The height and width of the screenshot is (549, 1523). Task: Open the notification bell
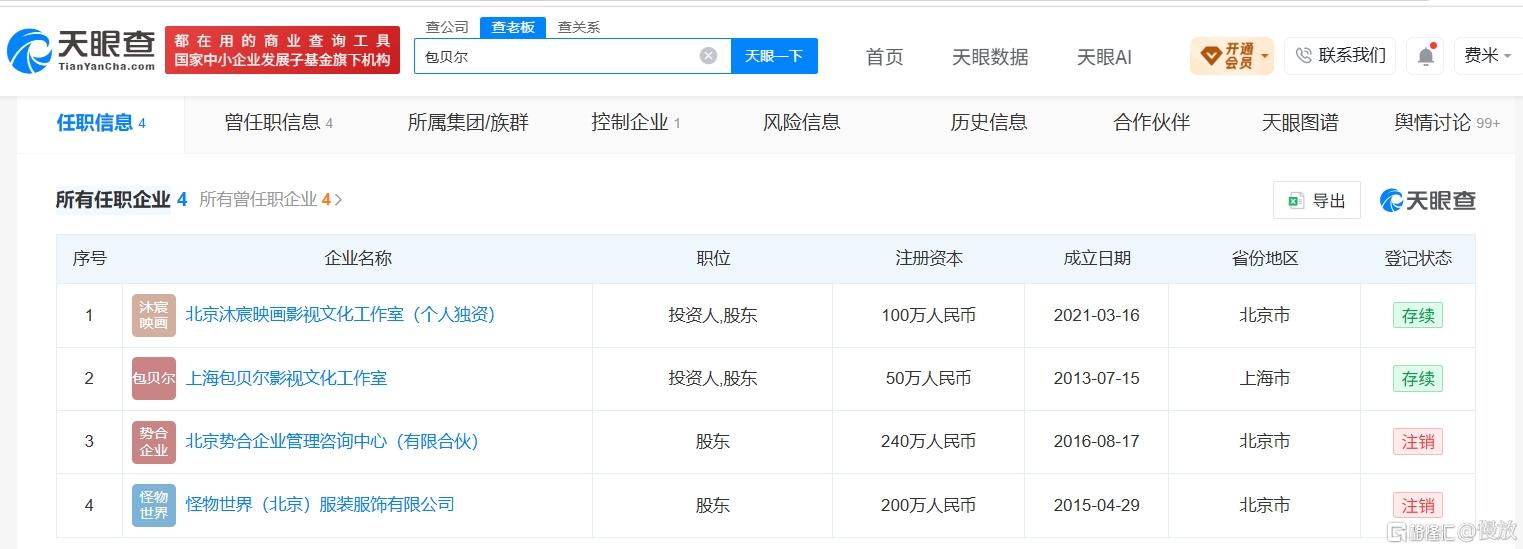point(1425,56)
